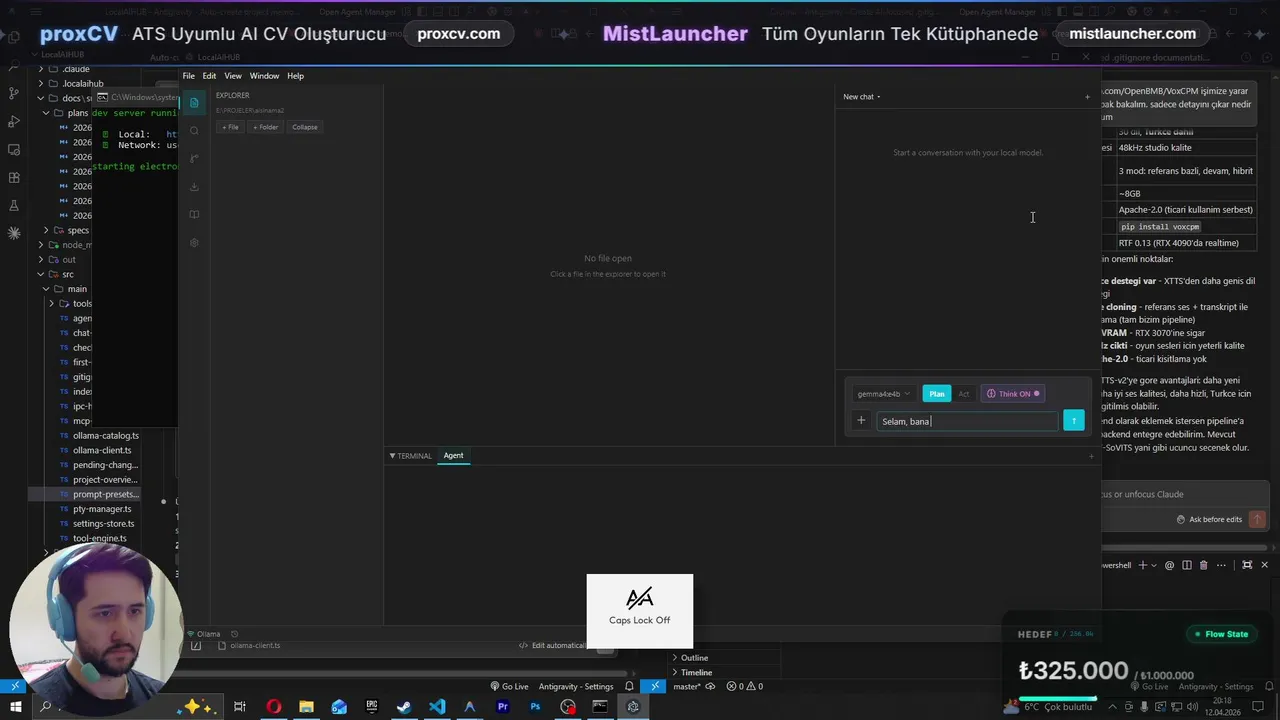The height and width of the screenshot is (720, 1280).
Task: Open New chat dropdown
Action: [861, 97]
